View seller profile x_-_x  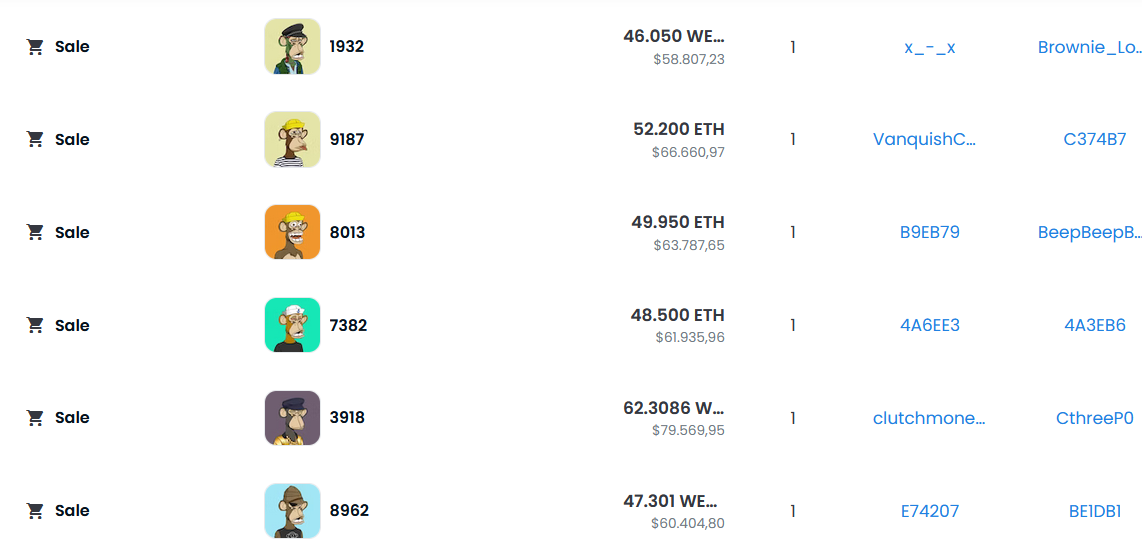pos(929,47)
